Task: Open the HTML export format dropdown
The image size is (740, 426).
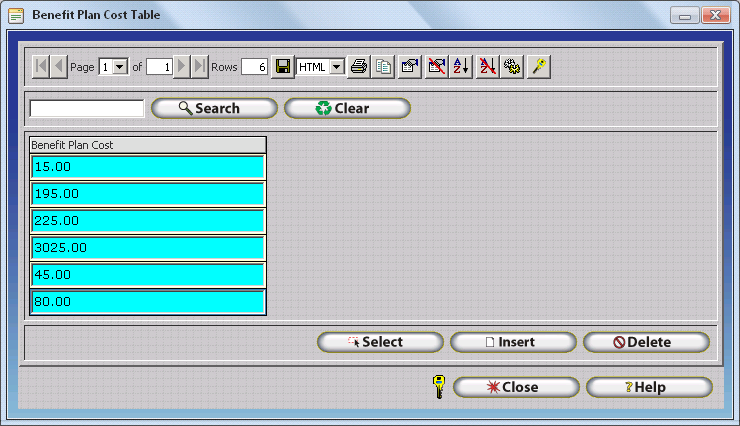Action: tap(336, 67)
